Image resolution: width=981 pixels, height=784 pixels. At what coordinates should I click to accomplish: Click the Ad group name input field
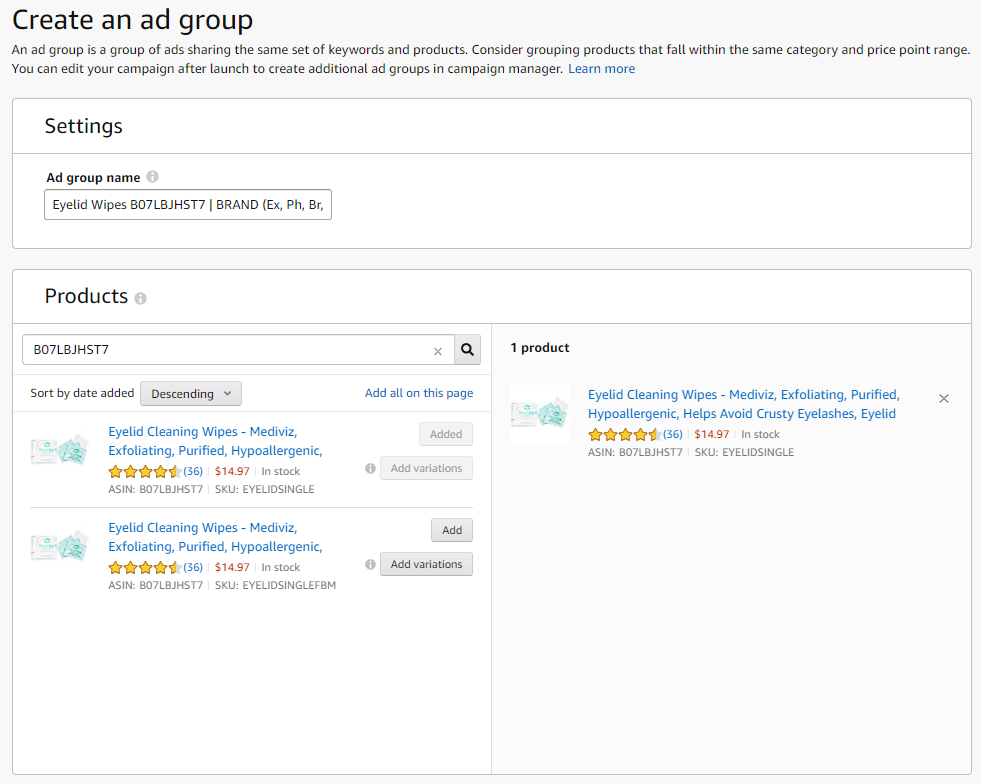pyautogui.click(x=188, y=205)
